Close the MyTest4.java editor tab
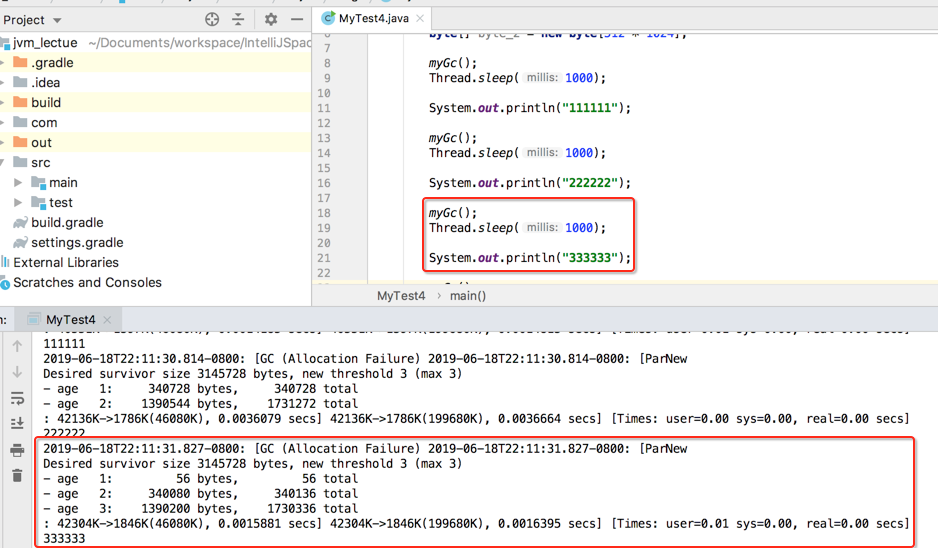The image size is (938, 548). [x=420, y=19]
